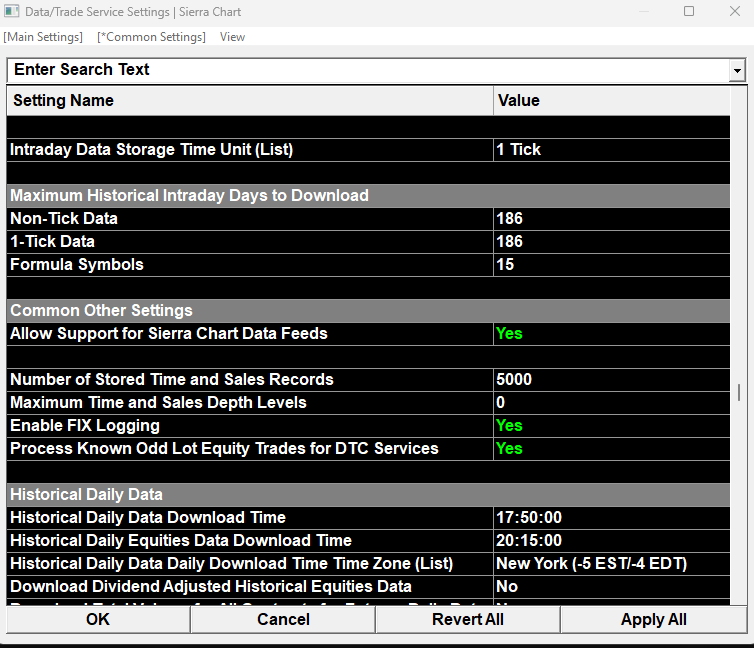This screenshot has width=754, height=648.
Task: Select Maximum Historical Intraday Days to Download header
Action: pyautogui.click(x=368, y=196)
